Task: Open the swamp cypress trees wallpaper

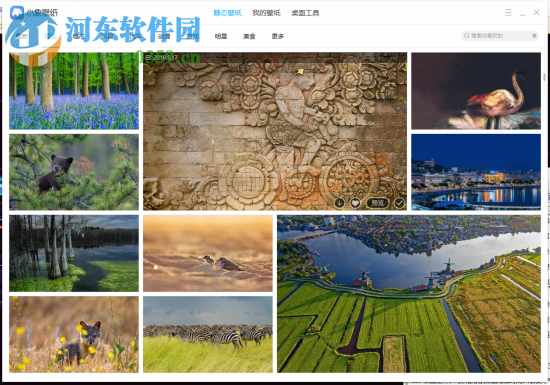Action: click(74, 253)
